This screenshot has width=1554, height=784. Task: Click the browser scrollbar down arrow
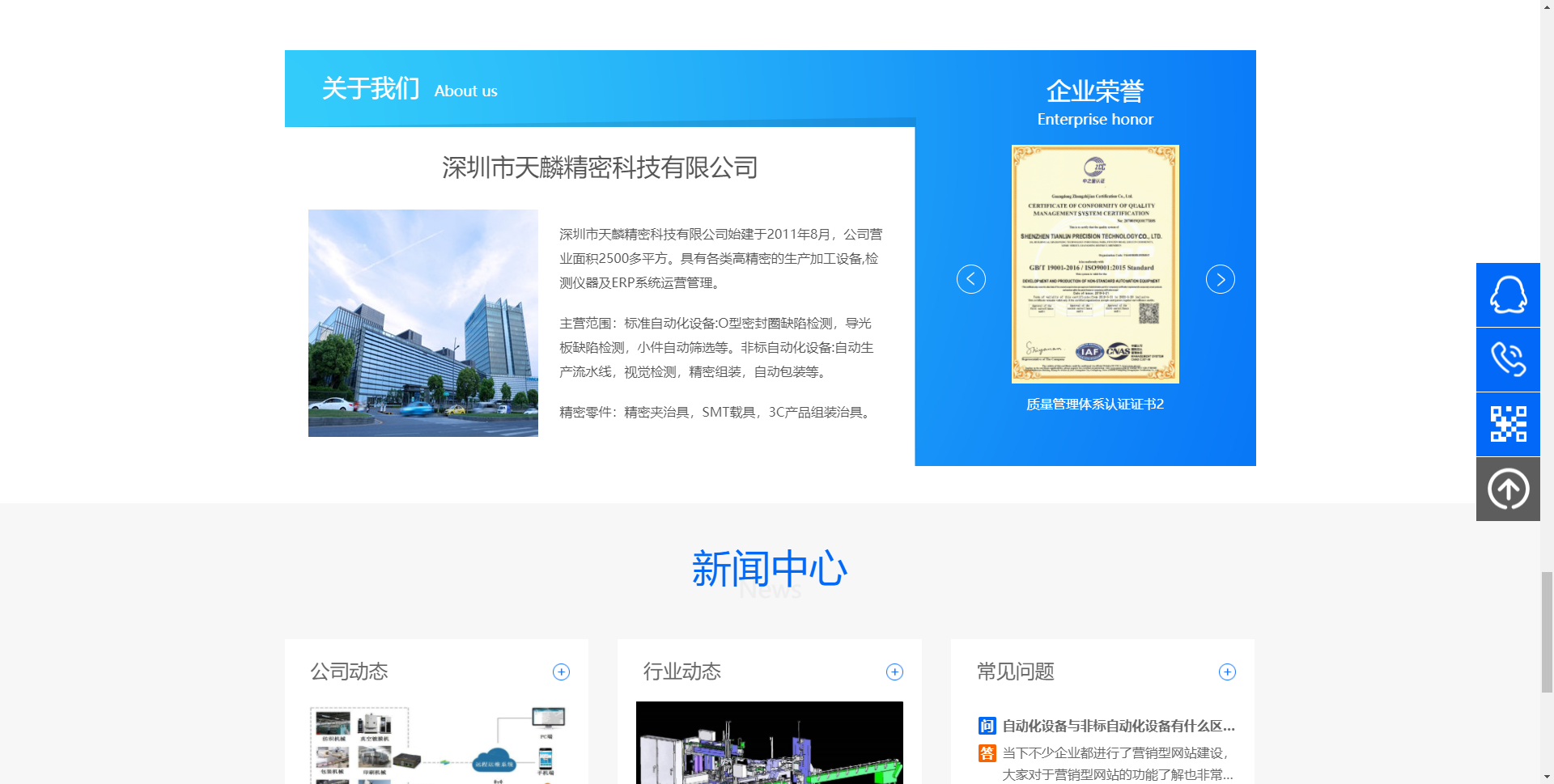coord(1547,774)
